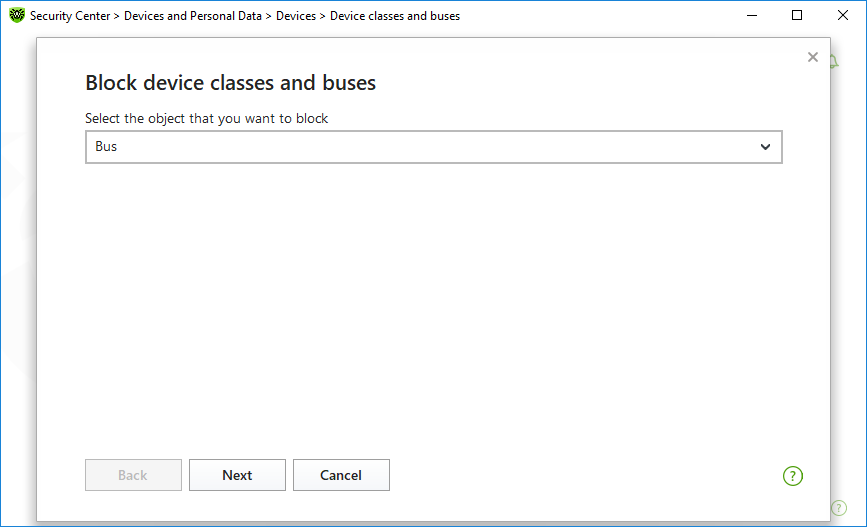This screenshot has width=867, height=527.
Task: Click the Dr.Web spider logo in title bar
Action: pos(16,16)
